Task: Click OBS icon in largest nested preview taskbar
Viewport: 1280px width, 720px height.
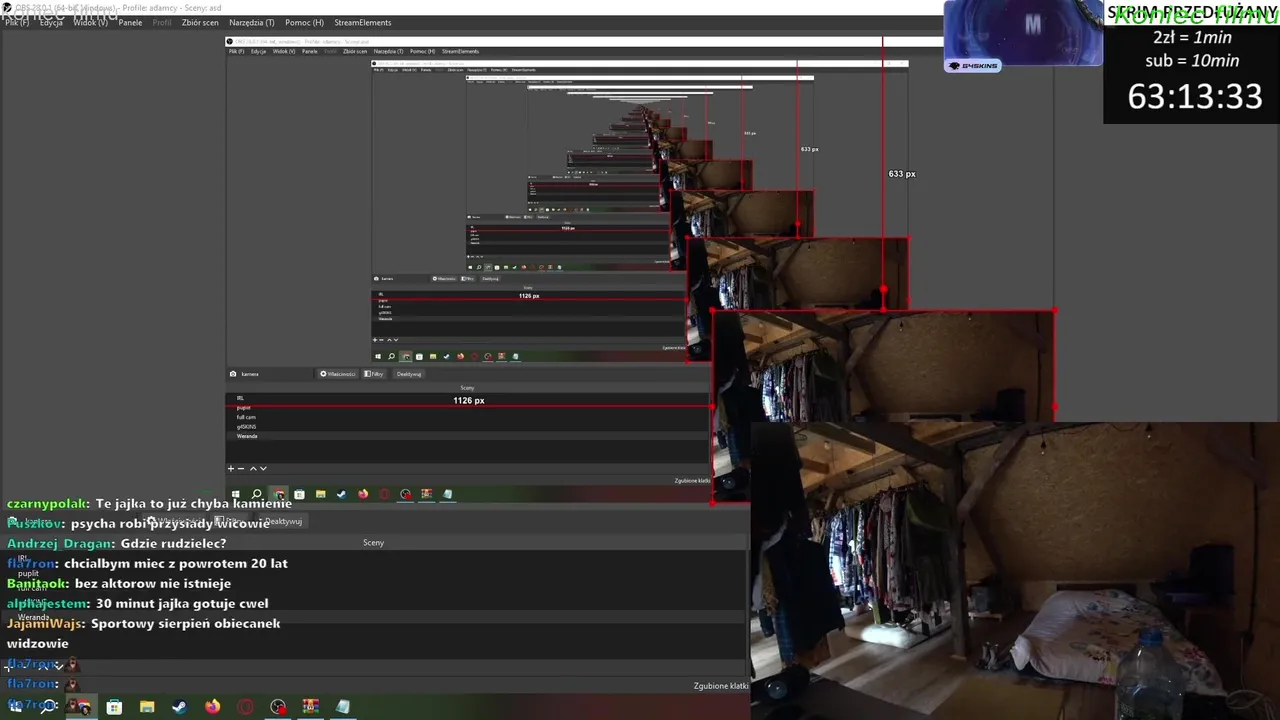Action: [x=405, y=494]
